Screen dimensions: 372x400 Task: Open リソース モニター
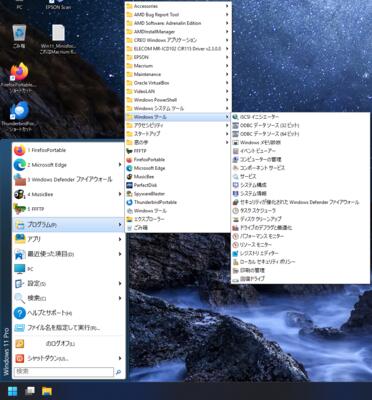301,245
